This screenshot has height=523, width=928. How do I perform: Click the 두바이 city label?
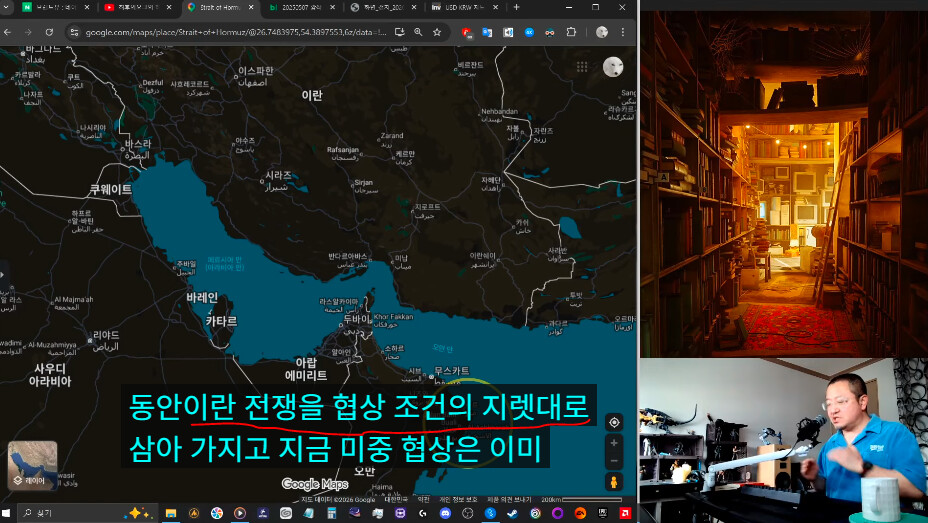[x=357, y=319]
